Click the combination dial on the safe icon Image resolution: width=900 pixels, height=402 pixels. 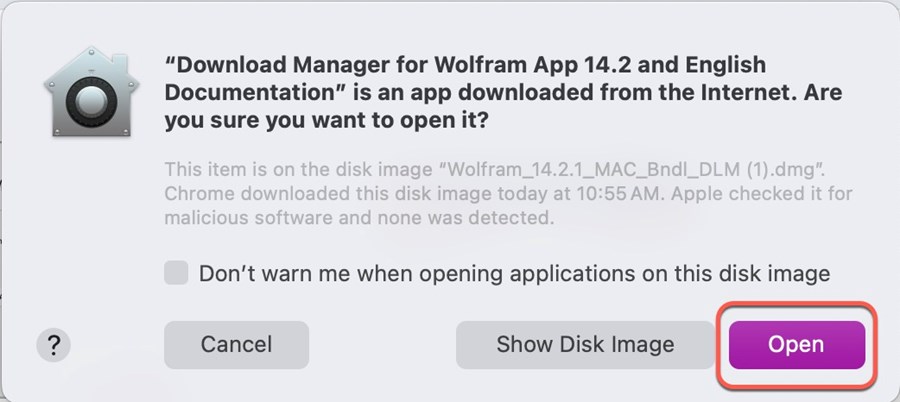(91, 103)
